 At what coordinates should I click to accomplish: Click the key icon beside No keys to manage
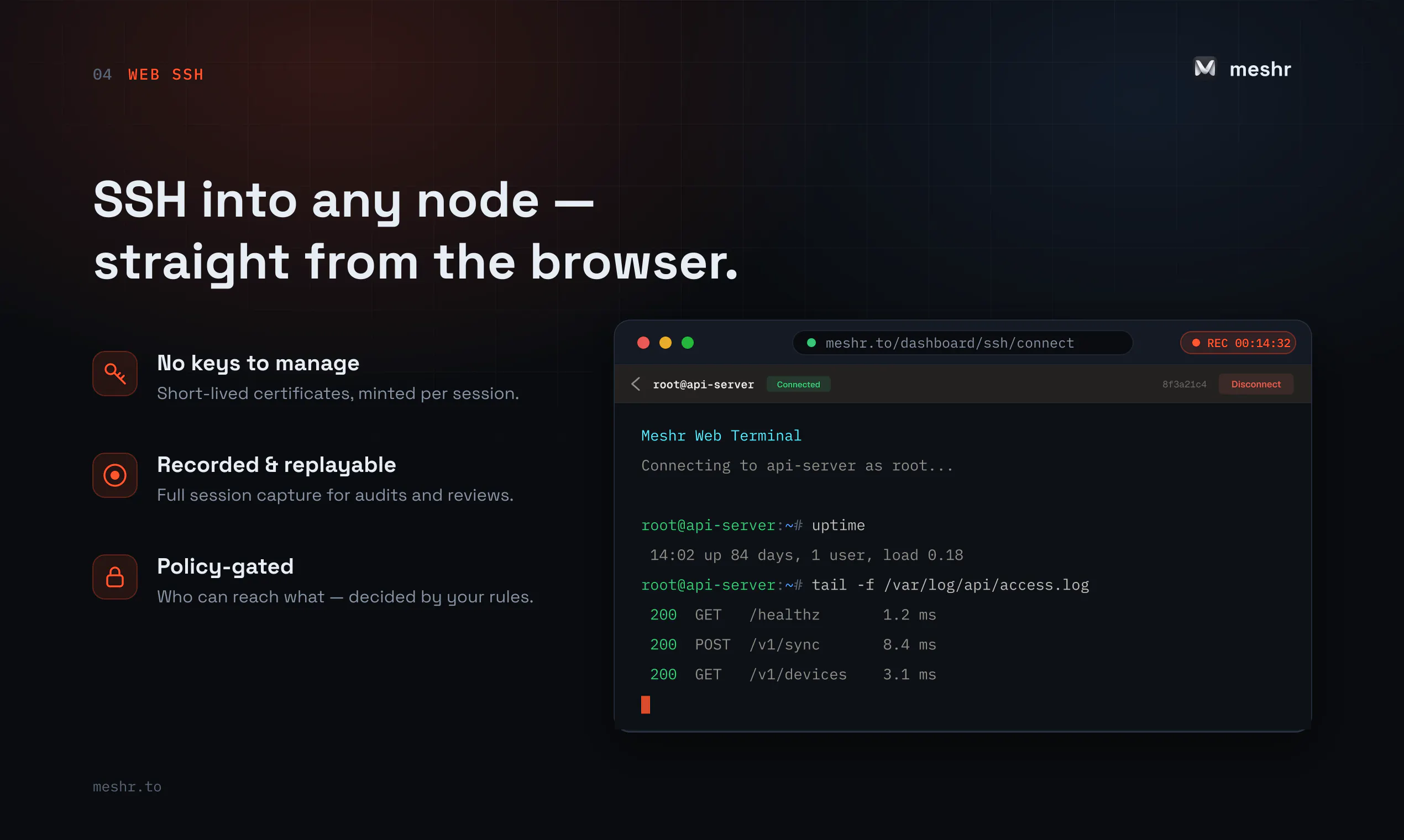tap(115, 374)
